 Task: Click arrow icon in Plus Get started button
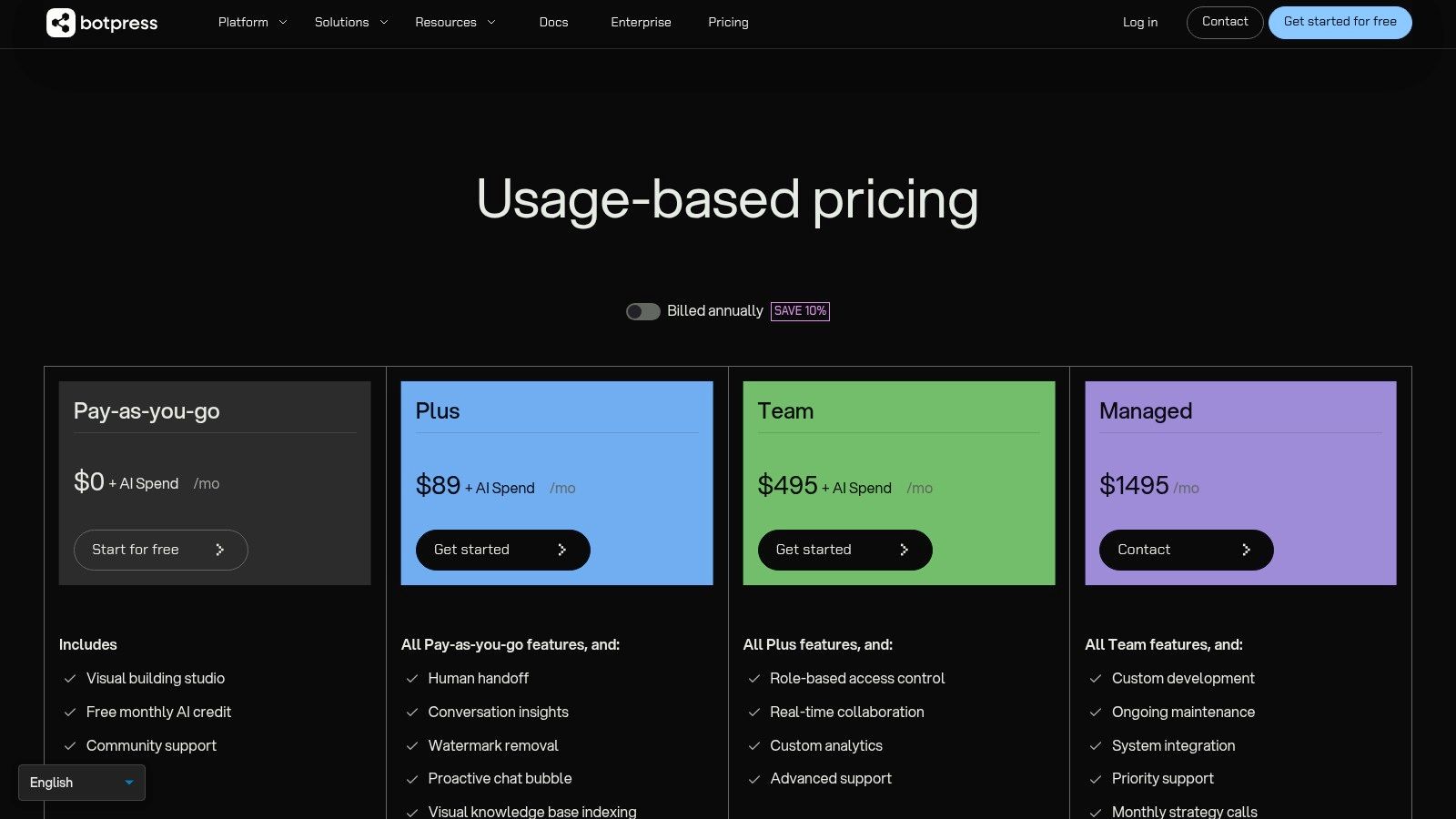tap(561, 550)
